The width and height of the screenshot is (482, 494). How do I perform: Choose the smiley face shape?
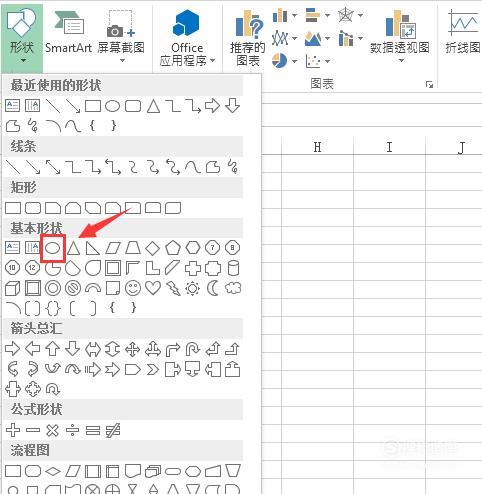133,288
